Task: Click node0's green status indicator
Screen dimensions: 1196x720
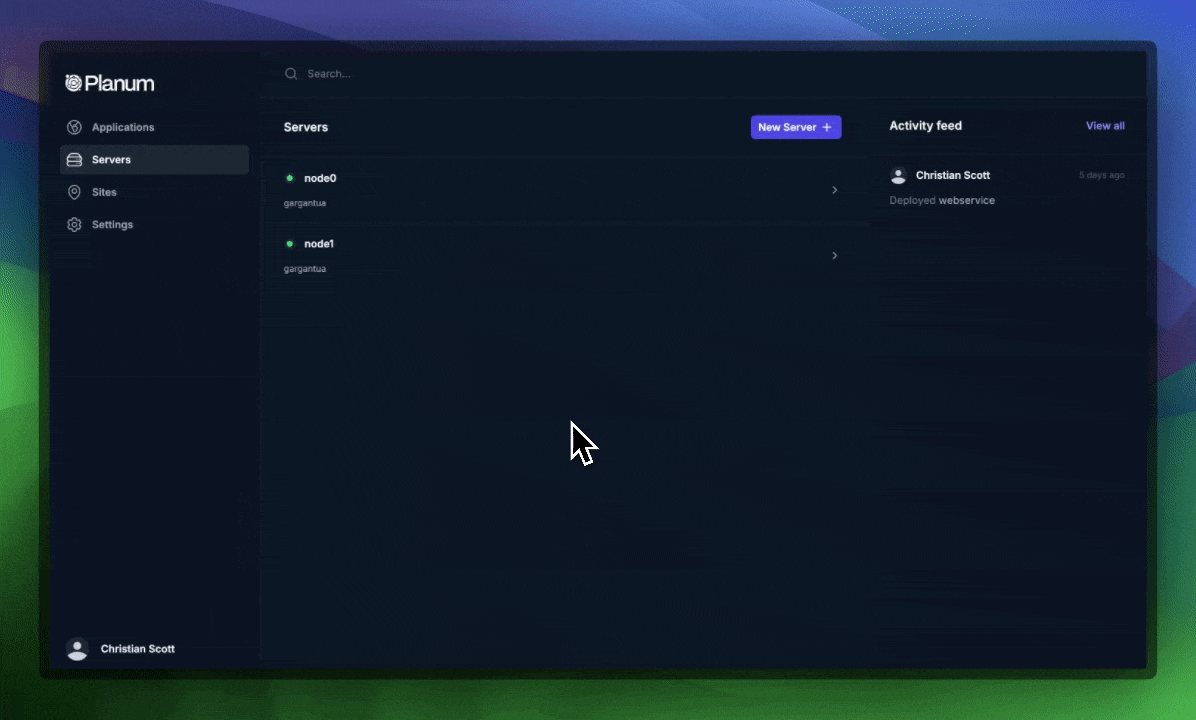Action: pos(289,178)
